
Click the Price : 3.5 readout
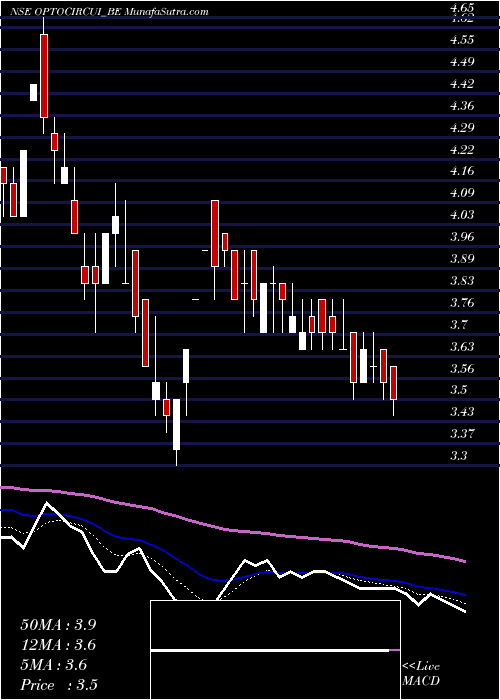pos(59,685)
